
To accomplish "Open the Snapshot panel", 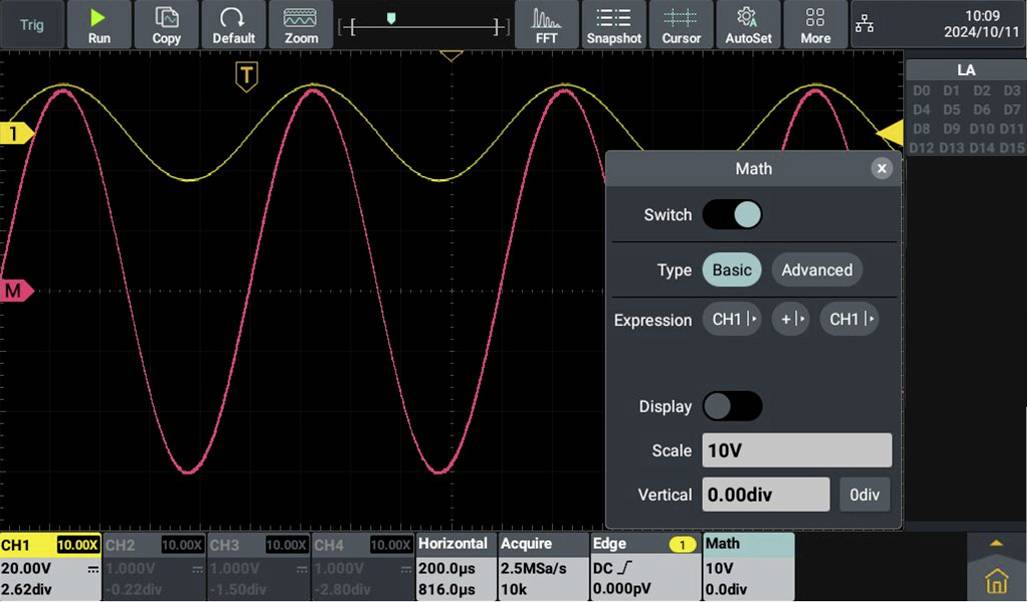I will tap(613, 24).
